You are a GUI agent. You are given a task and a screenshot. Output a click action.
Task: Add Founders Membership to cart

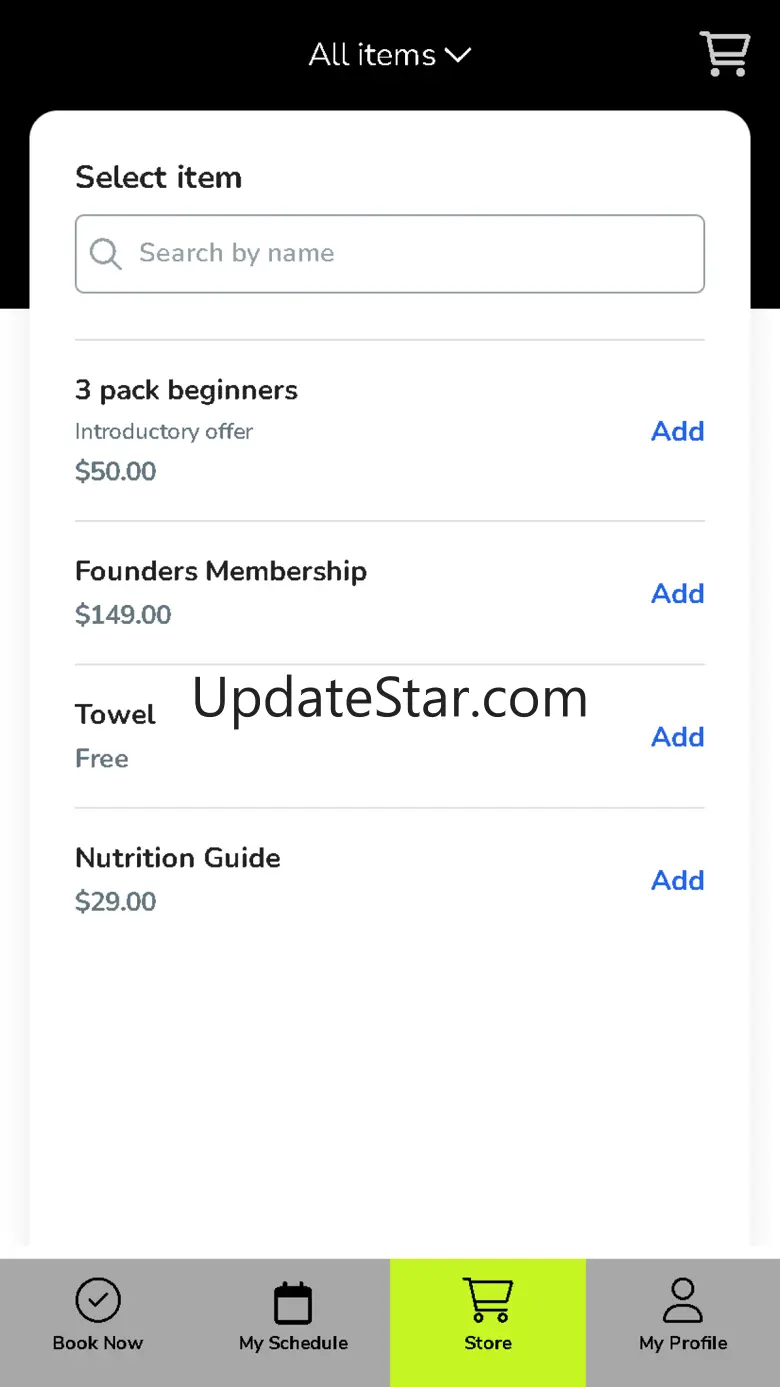[x=677, y=594]
